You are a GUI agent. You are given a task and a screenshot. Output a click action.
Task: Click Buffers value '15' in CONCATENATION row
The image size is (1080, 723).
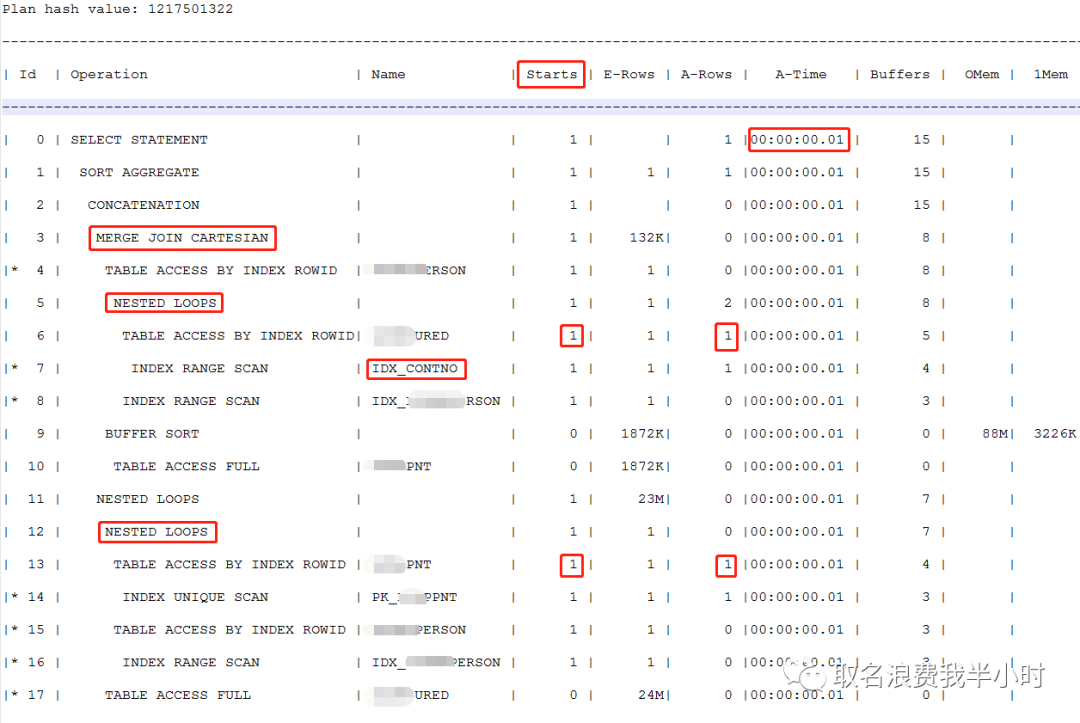pos(922,205)
